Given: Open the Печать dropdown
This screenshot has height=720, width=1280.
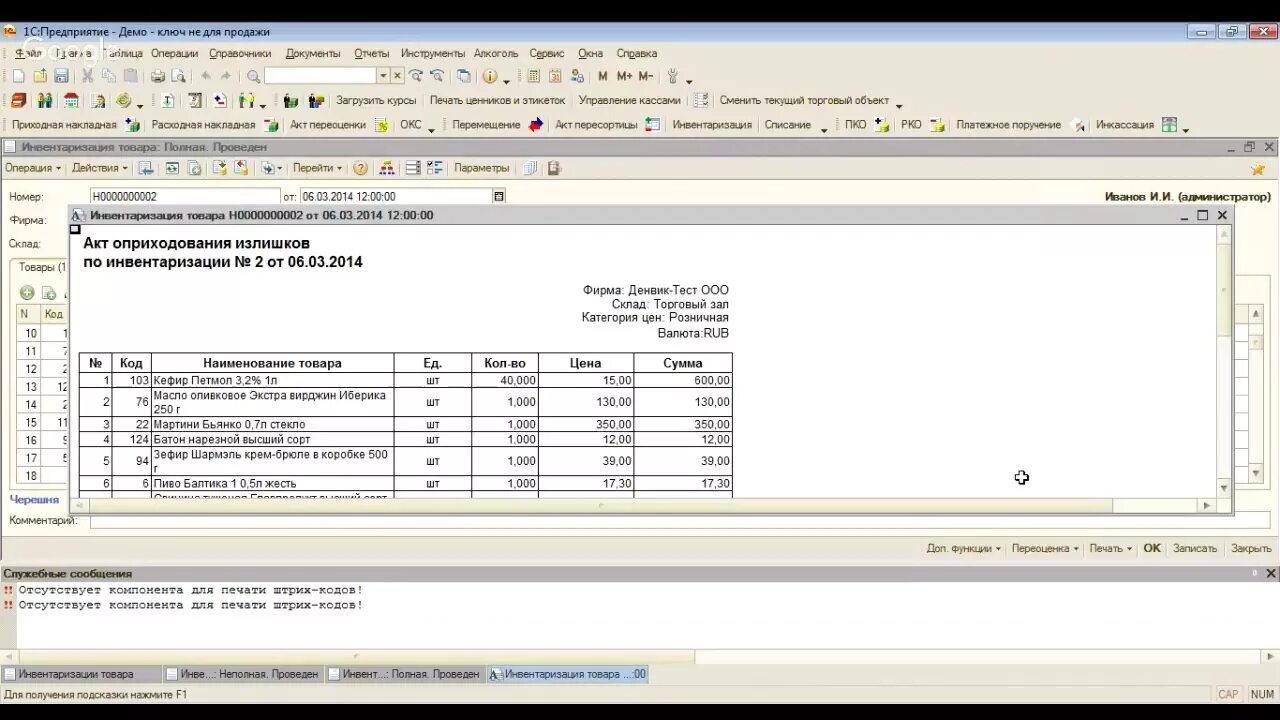Looking at the screenshot, I should point(1111,548).
